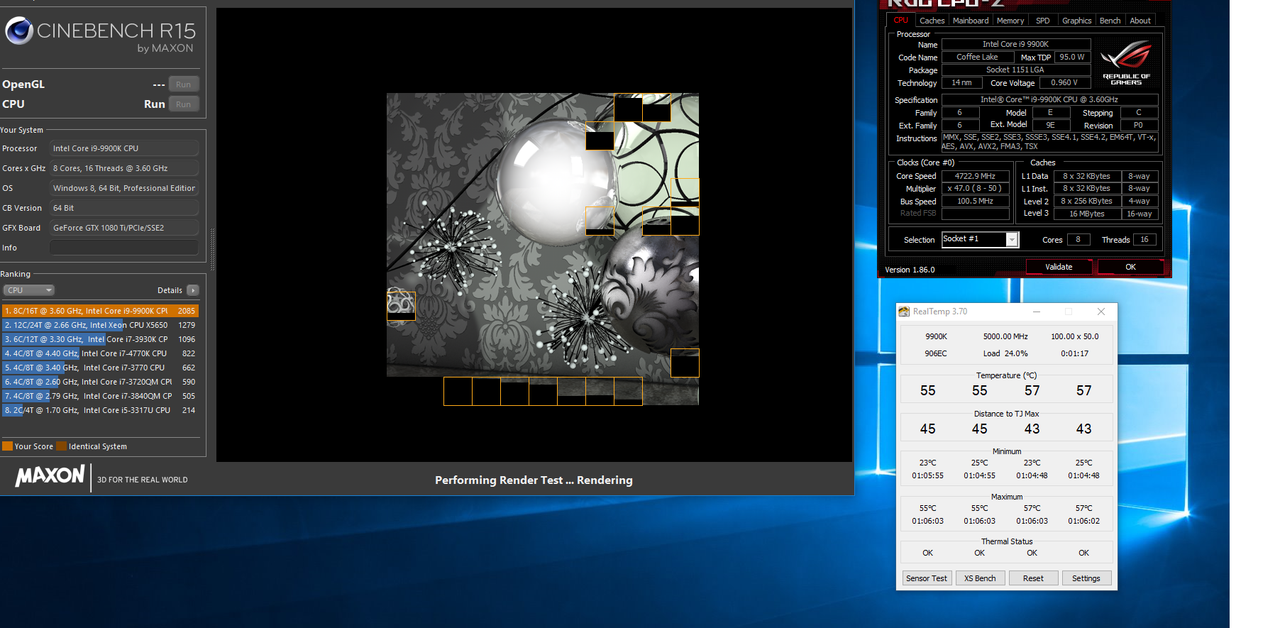This screenshot has height=628, width=1280.
Task: Click the Validate button in CPU-Z
Action: [1059, 267]
